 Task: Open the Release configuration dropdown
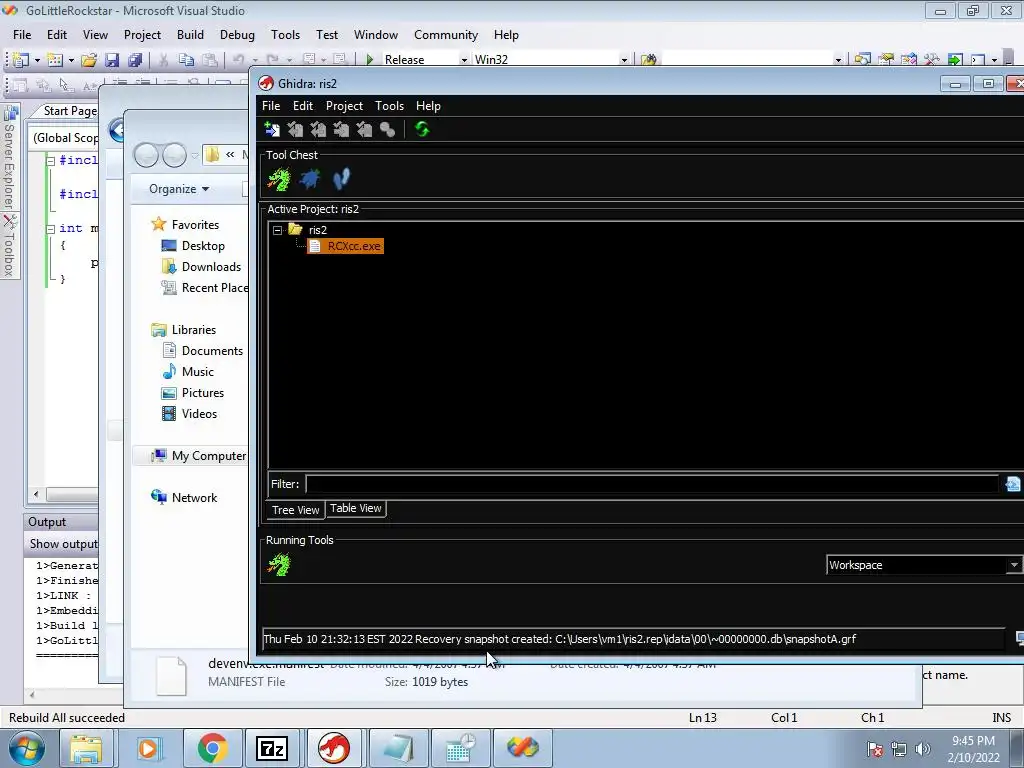click(464, 59)
